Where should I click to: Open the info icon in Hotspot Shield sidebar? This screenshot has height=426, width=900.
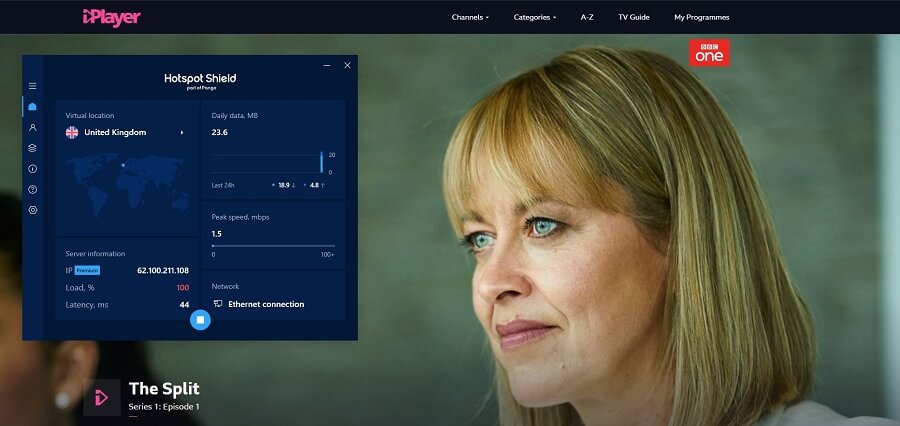(33, 169)
